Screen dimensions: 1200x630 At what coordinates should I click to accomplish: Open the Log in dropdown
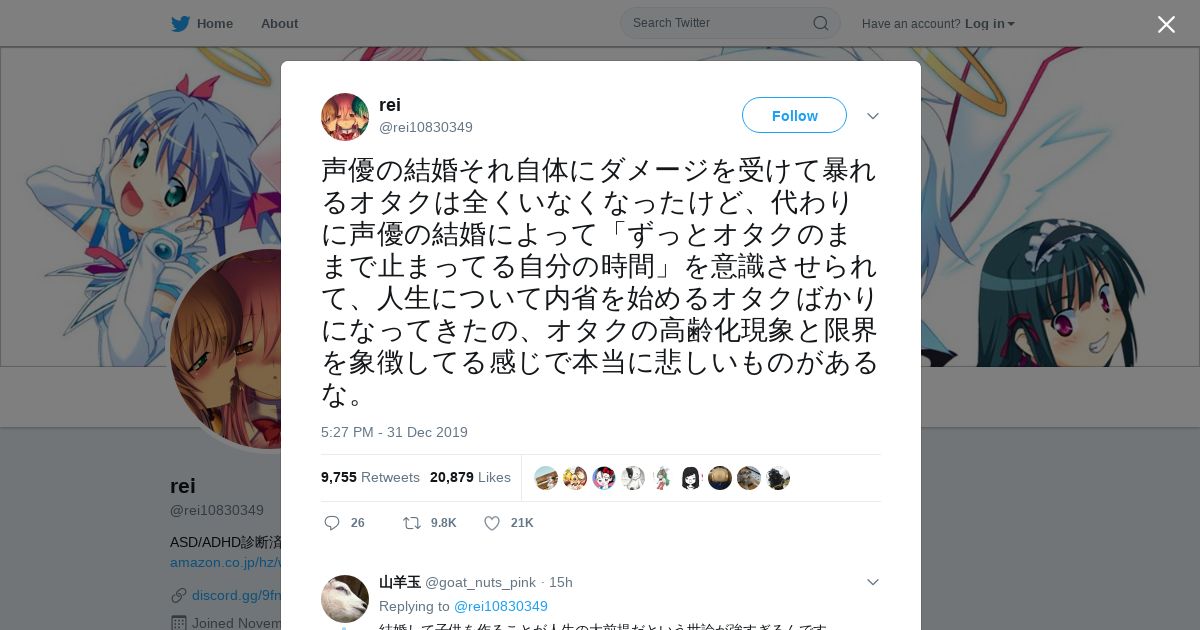(x=990, y=24)
